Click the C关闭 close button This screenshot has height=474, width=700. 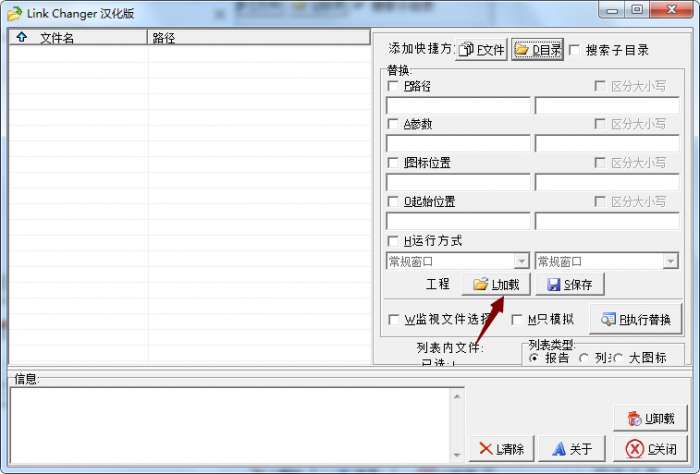(x=650, y=449)
